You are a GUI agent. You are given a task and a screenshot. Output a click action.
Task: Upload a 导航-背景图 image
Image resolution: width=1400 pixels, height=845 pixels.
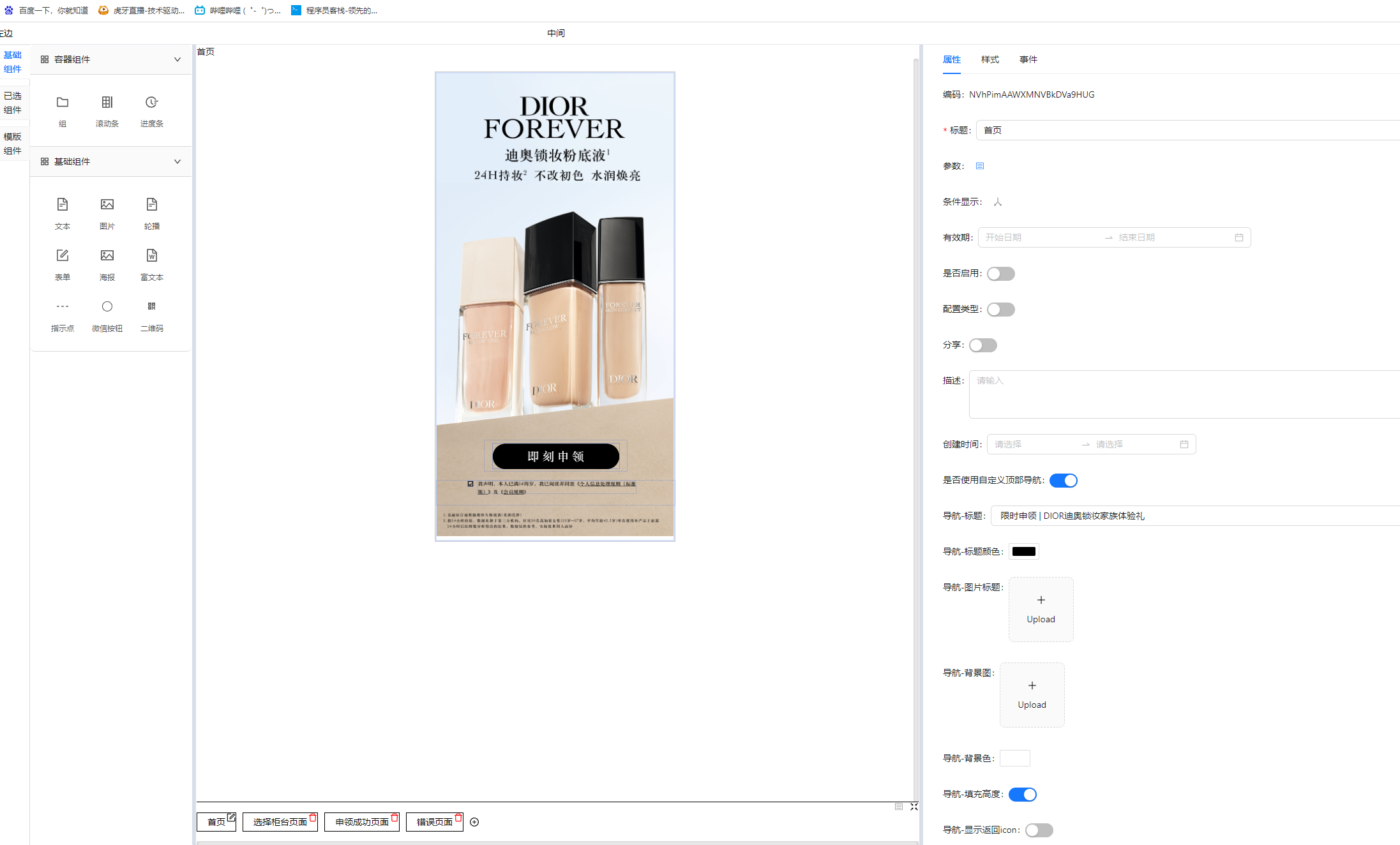1032,695
